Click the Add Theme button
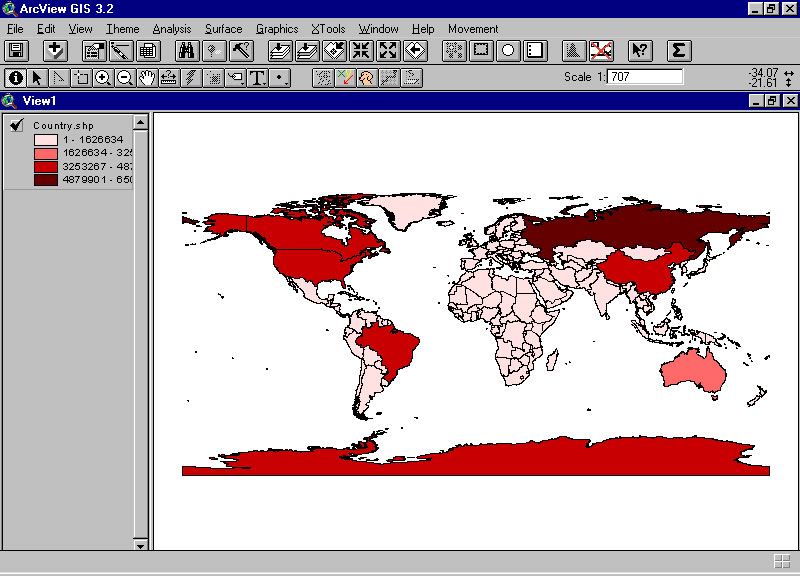This screenshot has height=576, width=800. pyautogui.click(x=56, y=50)
